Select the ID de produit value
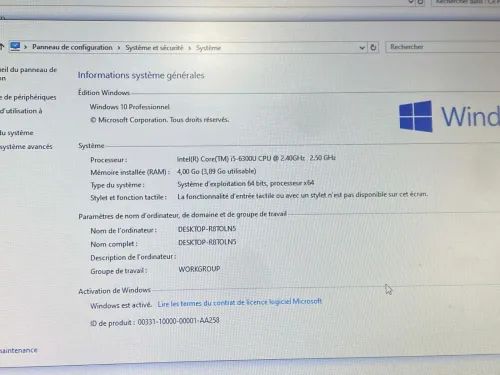Screen dimensions: 500x375 pyautogui.click(x=178, y=321)
